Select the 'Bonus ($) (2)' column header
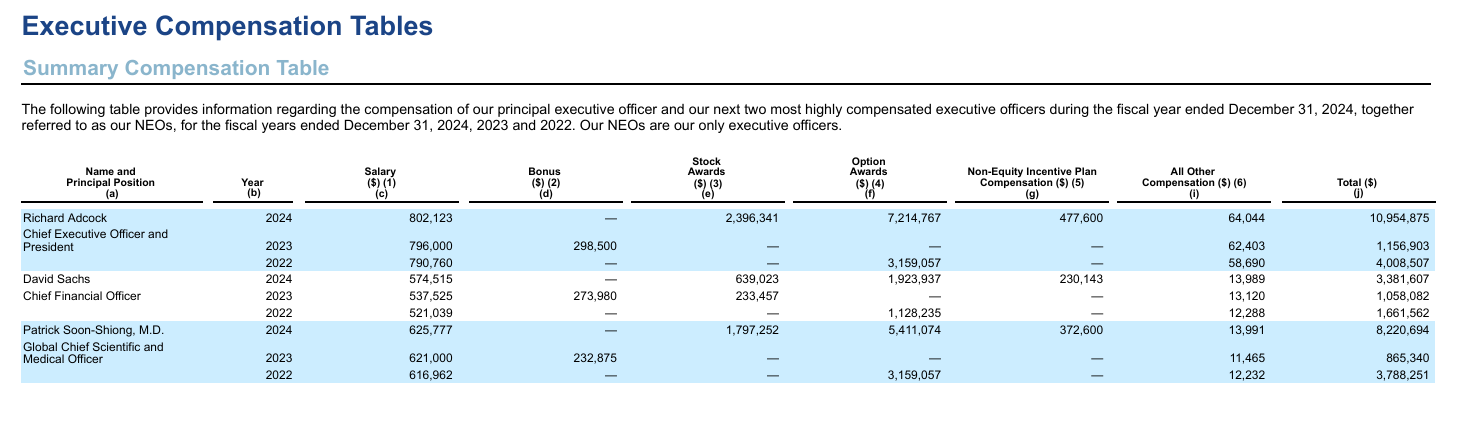Viewport: 1467px width, 424px height. point(544,183)
